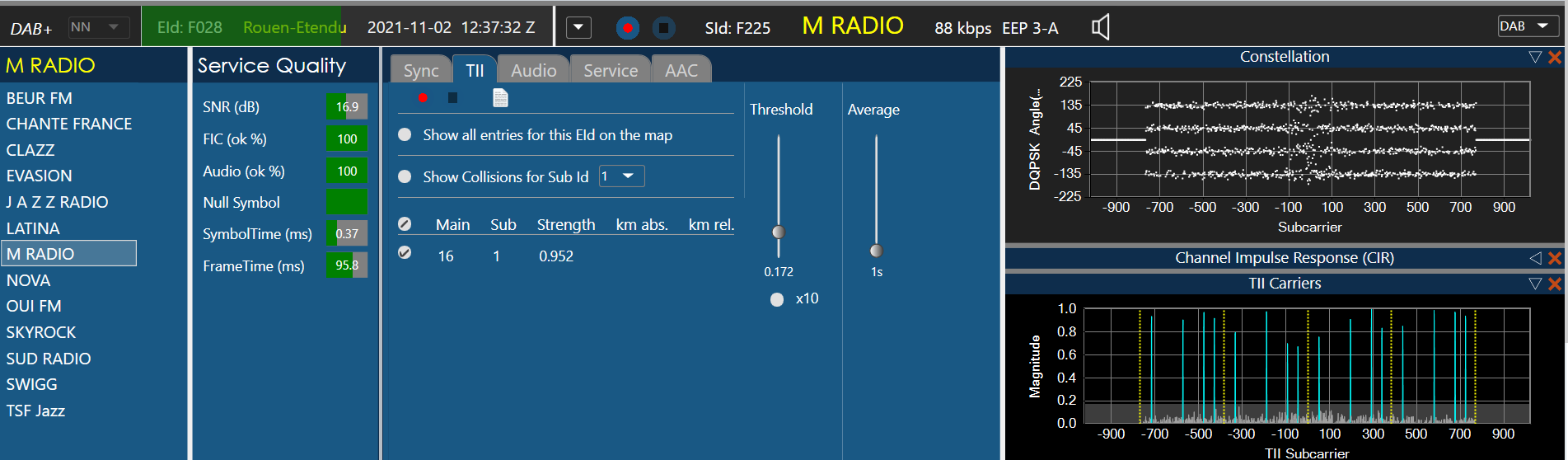Select CHANTE FRANCE station

tap(69, 124)
